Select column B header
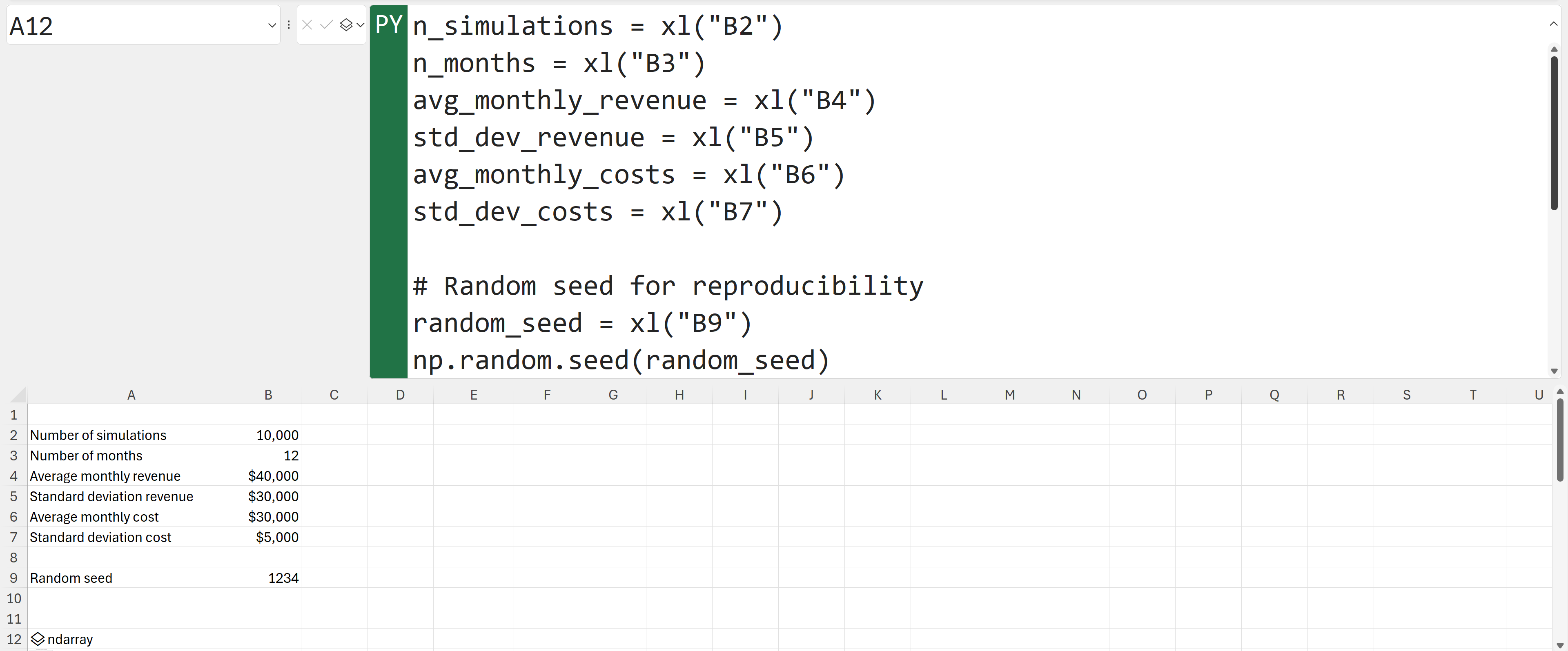1568x651 pixels. tap(268, 395)
